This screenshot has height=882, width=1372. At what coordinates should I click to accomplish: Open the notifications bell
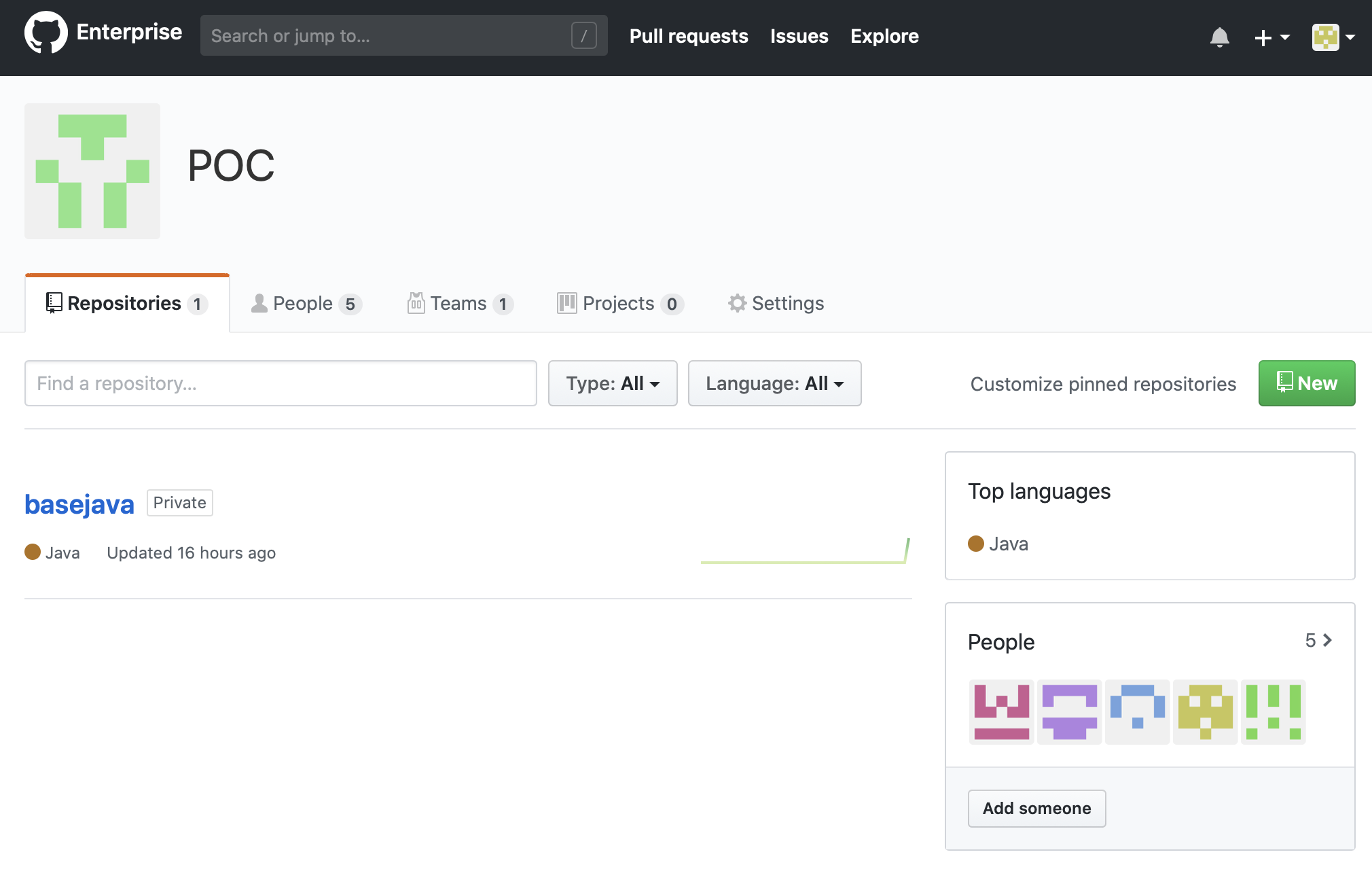[x=1219, y=37]
